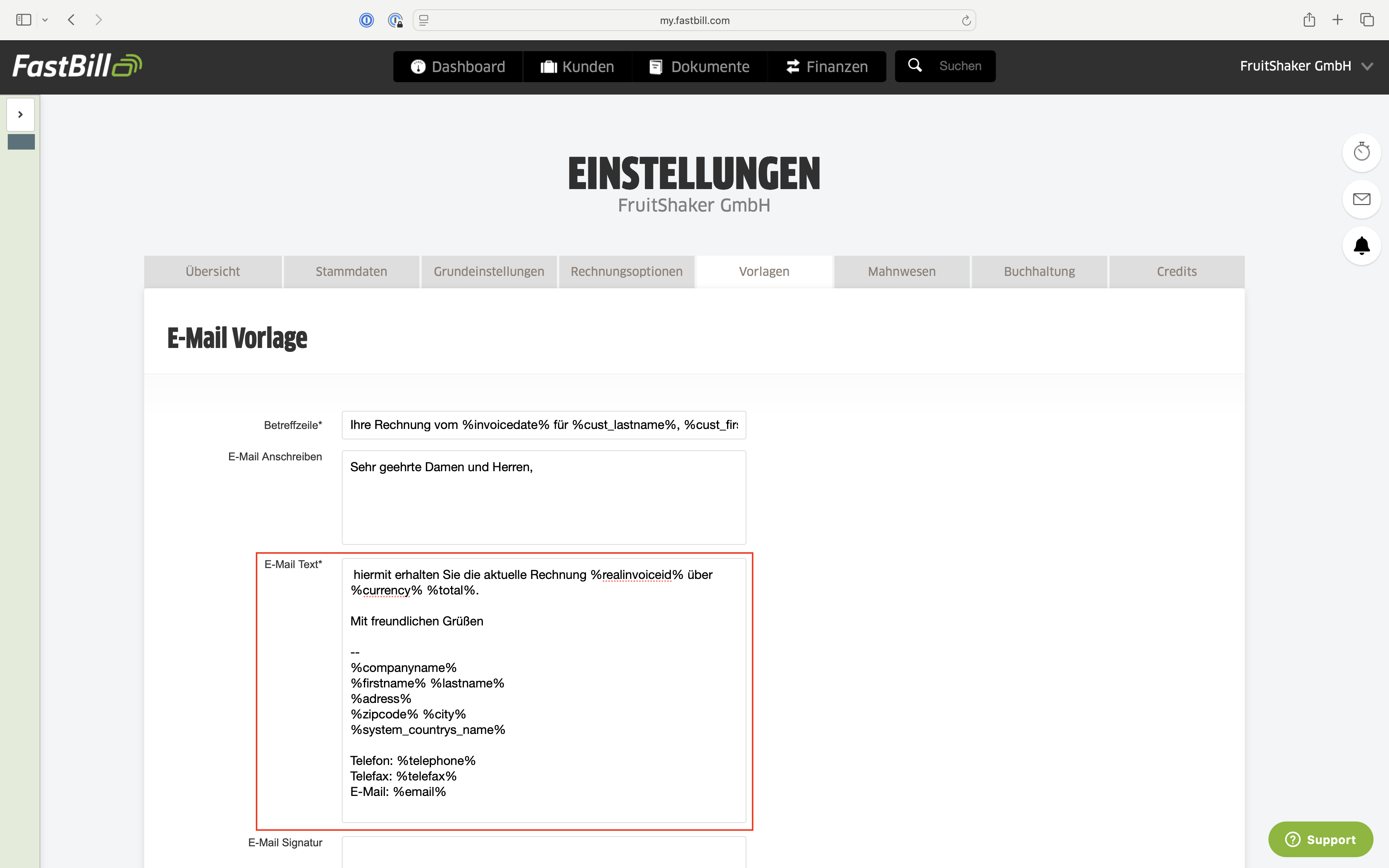Open the Rechnungsoptionen tab
This screenshot has width=1389, height=868.
626,272
